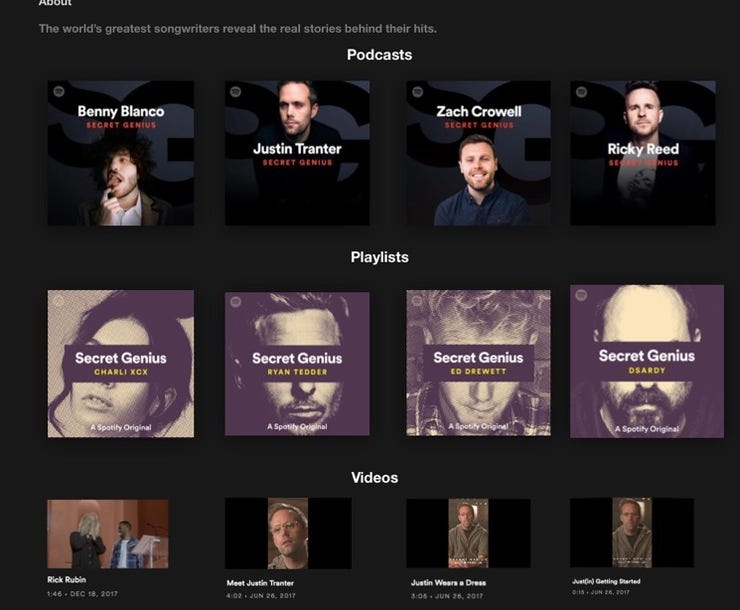Click the "4:02 · JUN 26, 2017" text
Image resolution: width=740 pixels, height=610 pixels.
point(261,596)
